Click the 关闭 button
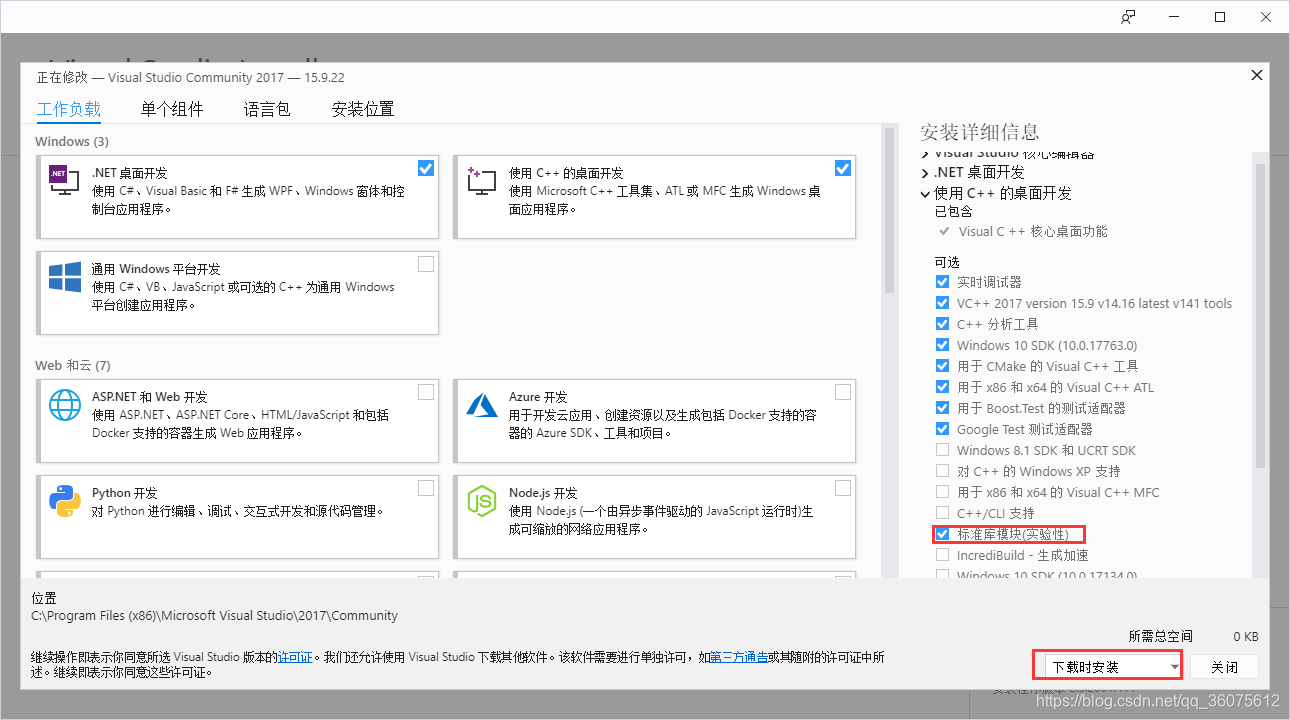This screenshot has height=720, width=1290. click(x=1224, y=666)
